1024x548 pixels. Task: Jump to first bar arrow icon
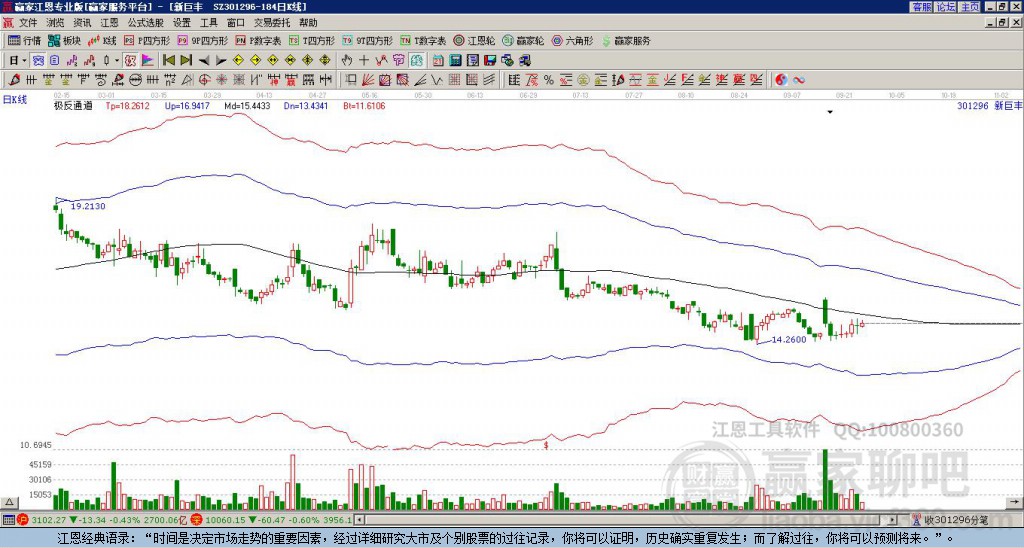168,60
